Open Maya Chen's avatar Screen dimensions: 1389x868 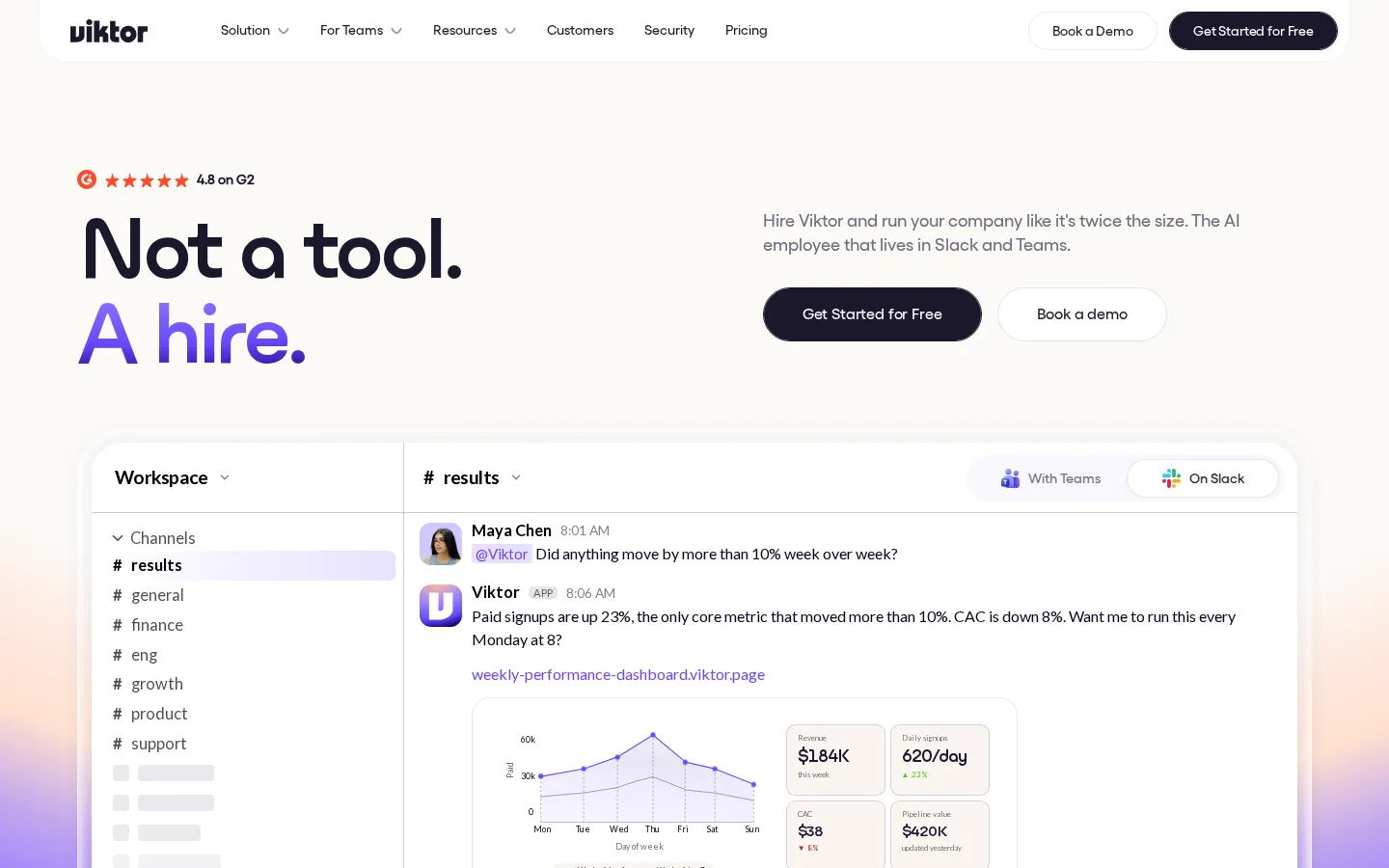(441, 544)
